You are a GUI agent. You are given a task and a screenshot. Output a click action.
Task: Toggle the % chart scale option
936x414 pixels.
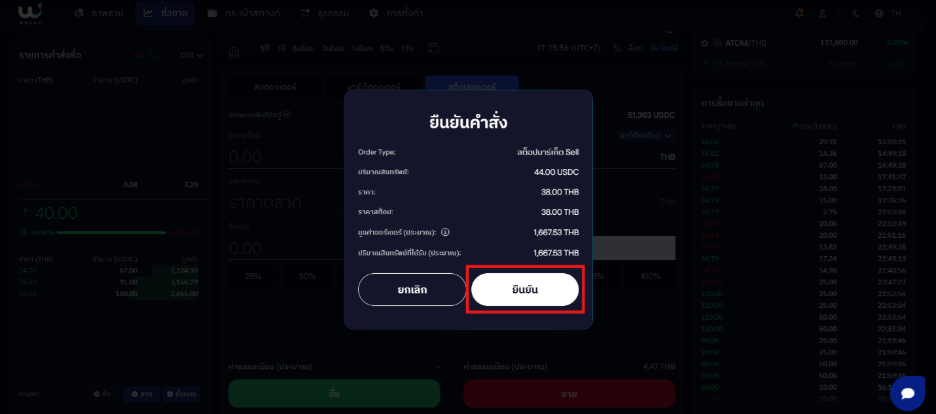point(617,48)
